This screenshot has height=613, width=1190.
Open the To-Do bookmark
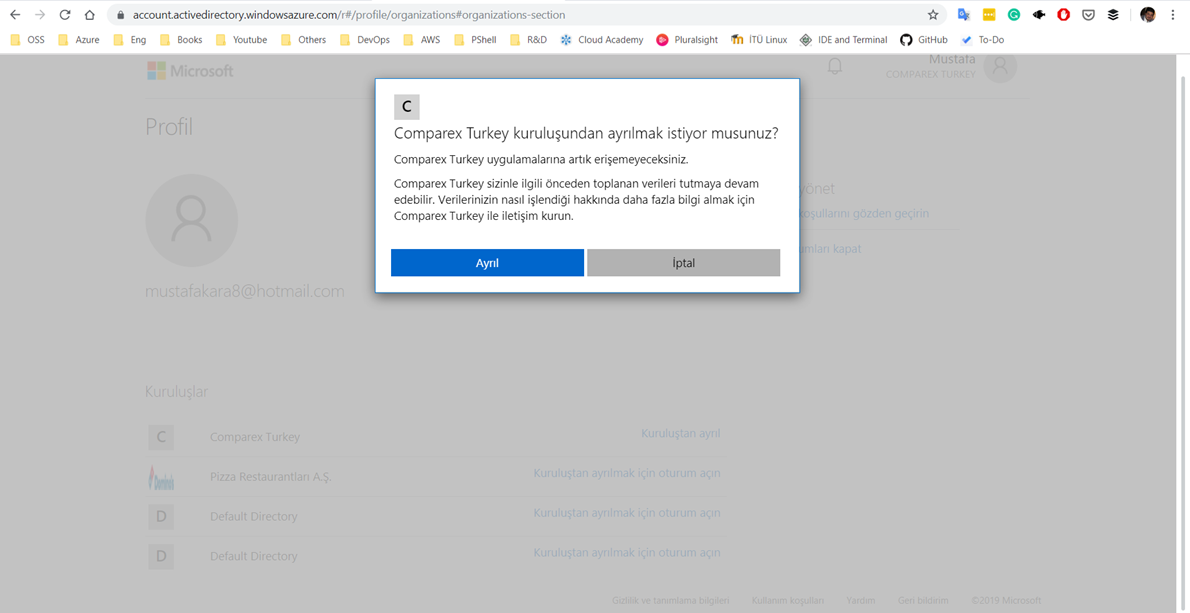(983, 39)
